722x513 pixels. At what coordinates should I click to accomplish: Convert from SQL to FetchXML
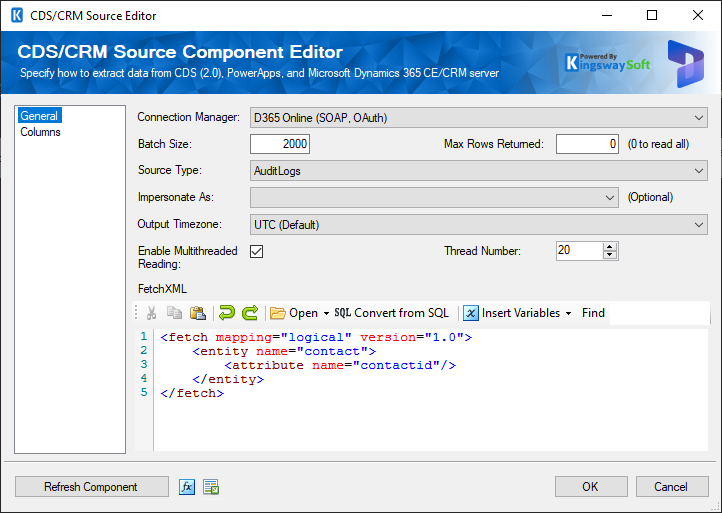click(x=391, y=313)
